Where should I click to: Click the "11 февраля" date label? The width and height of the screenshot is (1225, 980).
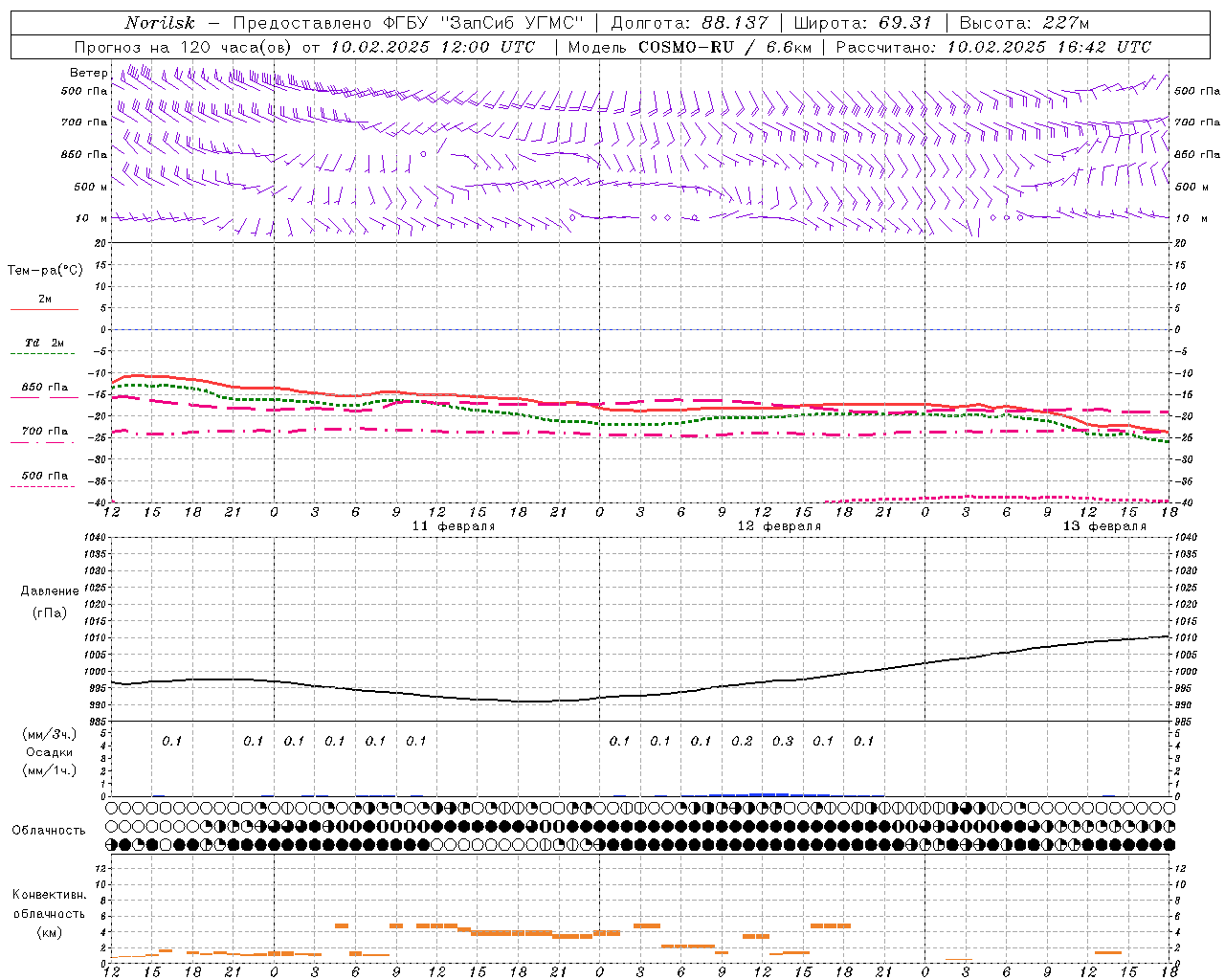(454, 526)
